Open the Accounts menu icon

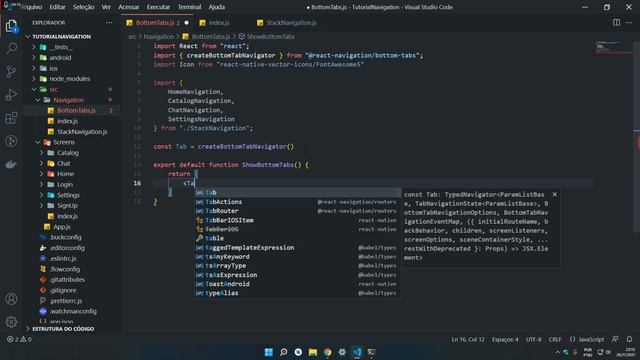[x=11, y=299]
